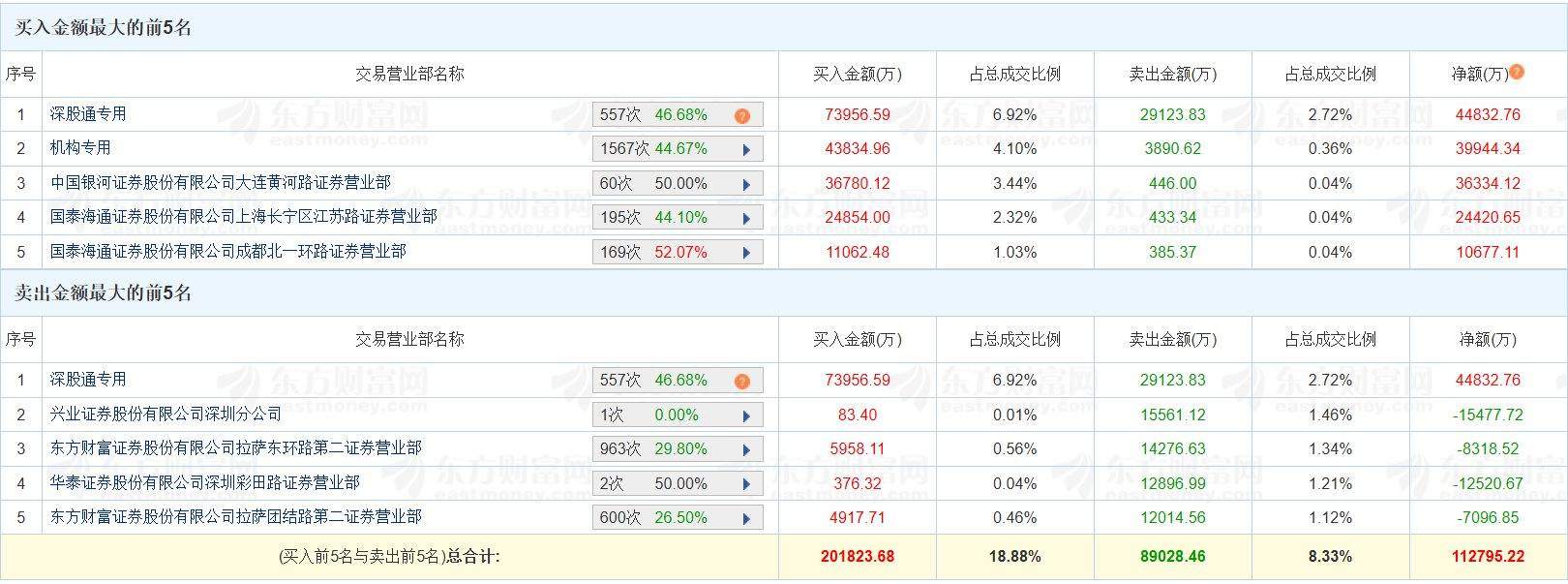
Task: Click the buy amount 43834.96 for 机构专用
Action: click(858, 149)
